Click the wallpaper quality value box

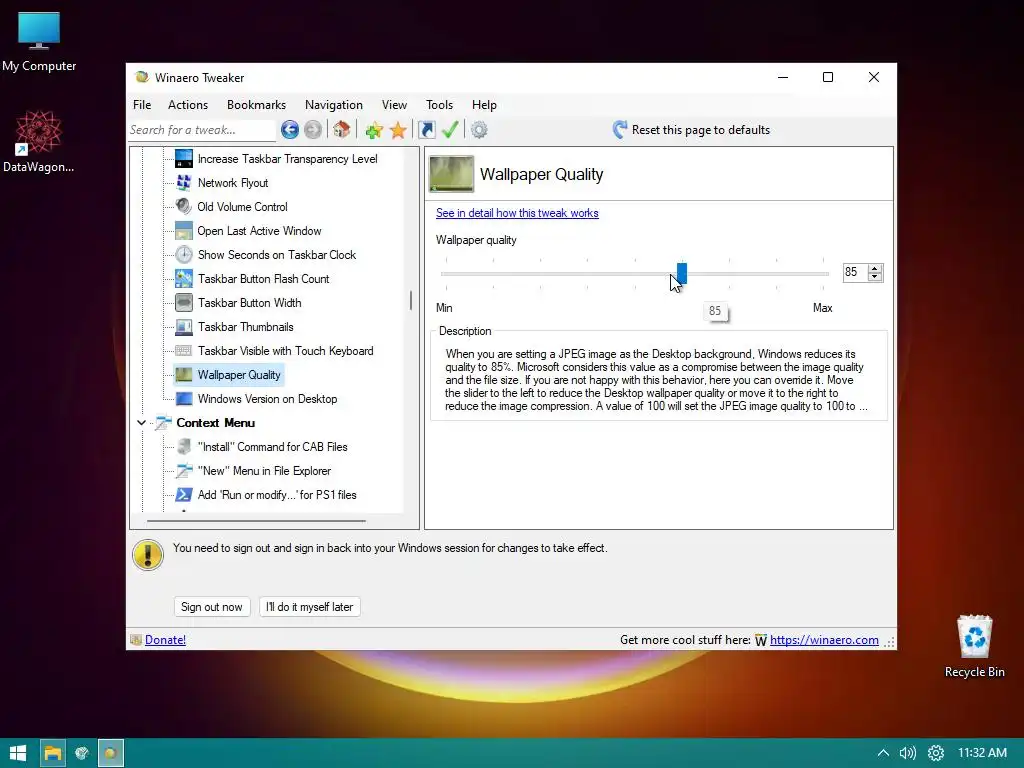tap(855, 272)
